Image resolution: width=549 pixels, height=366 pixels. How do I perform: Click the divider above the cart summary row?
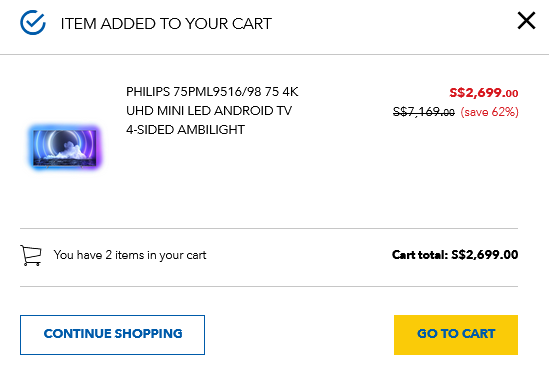click(269, 228)
